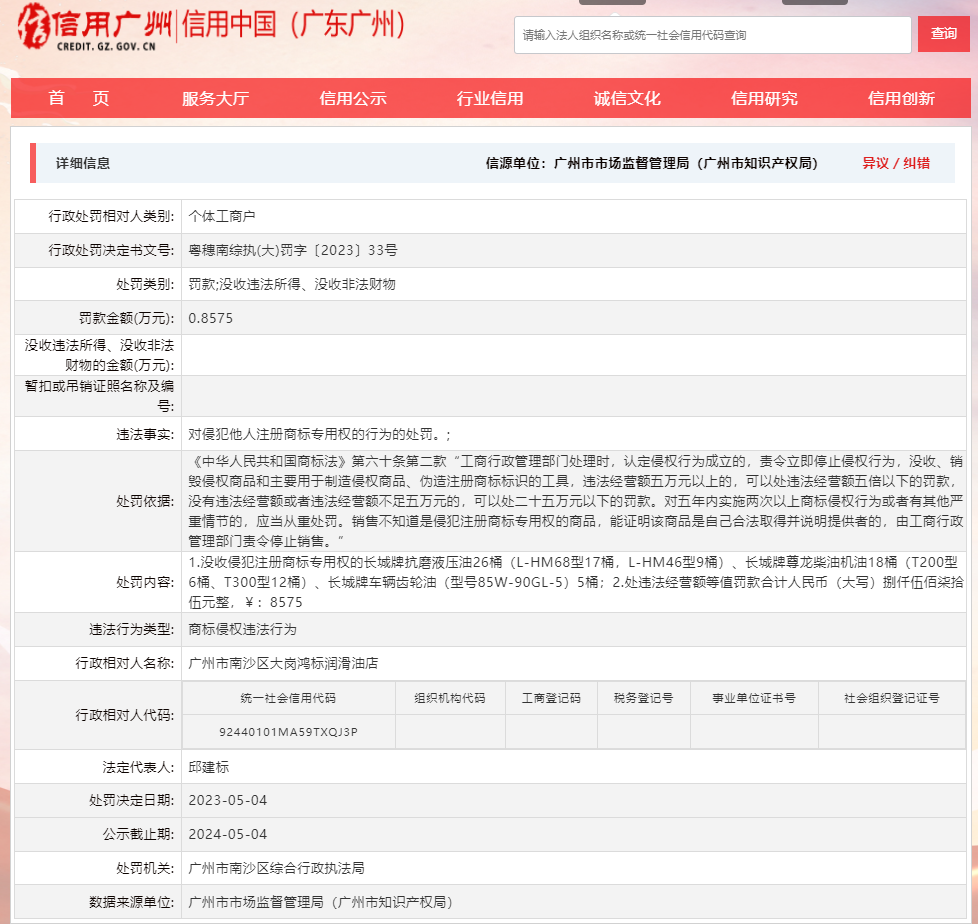Viewport: 978px width, 924px height.
Task: Click the 信用中国（广东广州） site title
Action: click(x=292, y=26)
